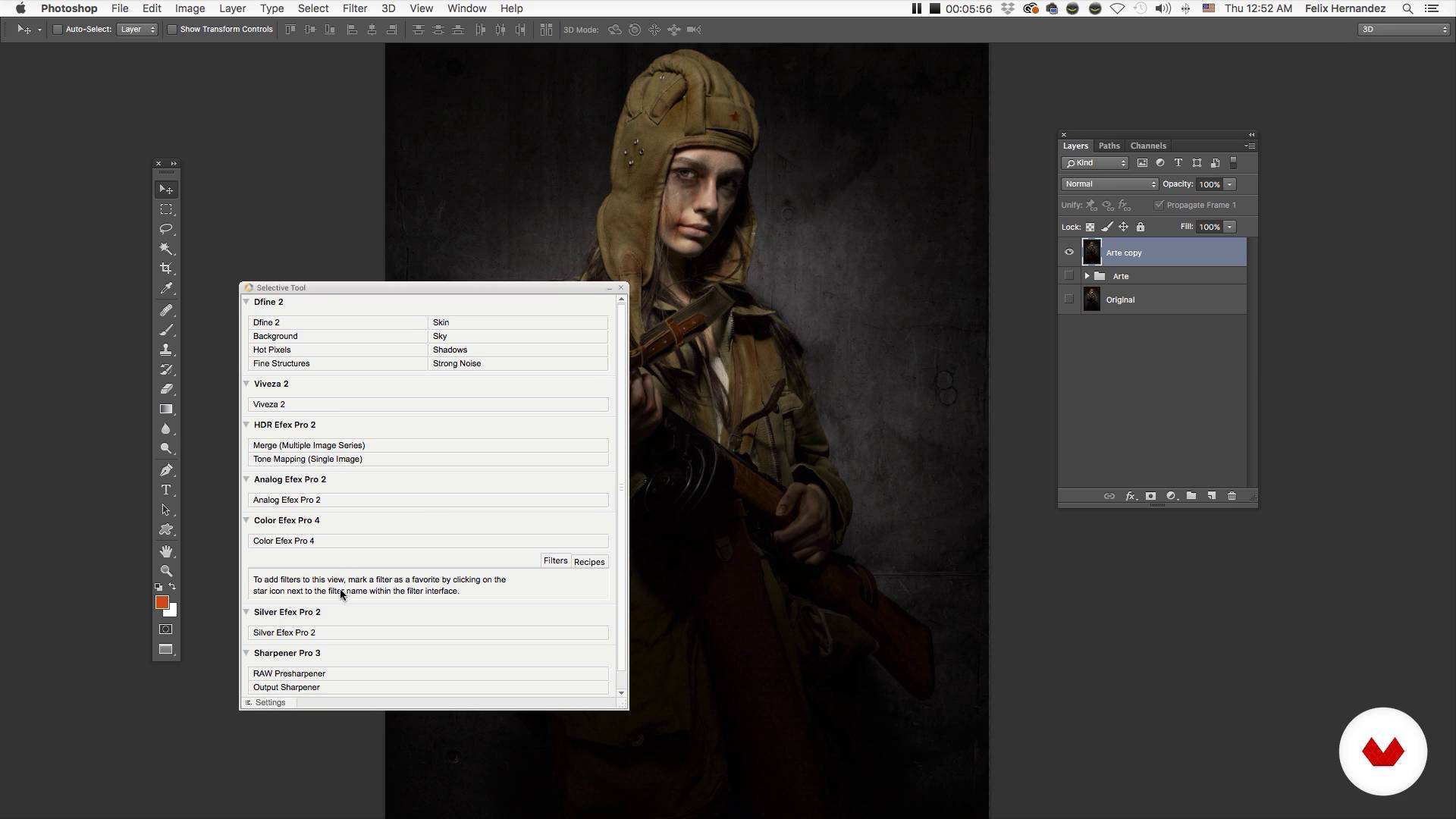Toggle Propagate Frame 1 checkbox

click(x=1159, y=205)
